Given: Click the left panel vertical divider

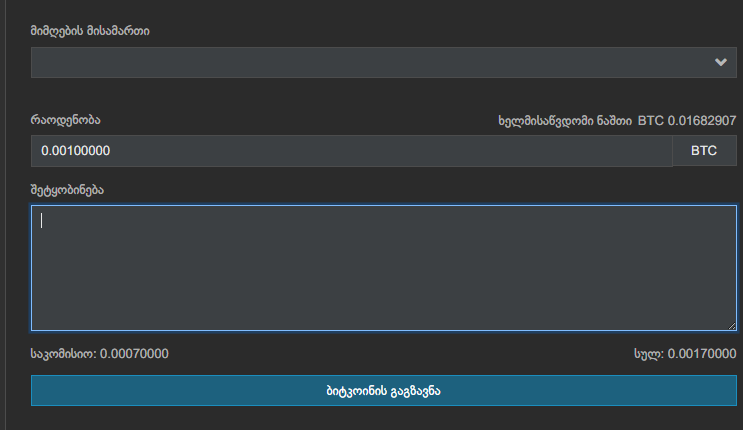Looking at the screenshot, I should click(x=5, y=215).
